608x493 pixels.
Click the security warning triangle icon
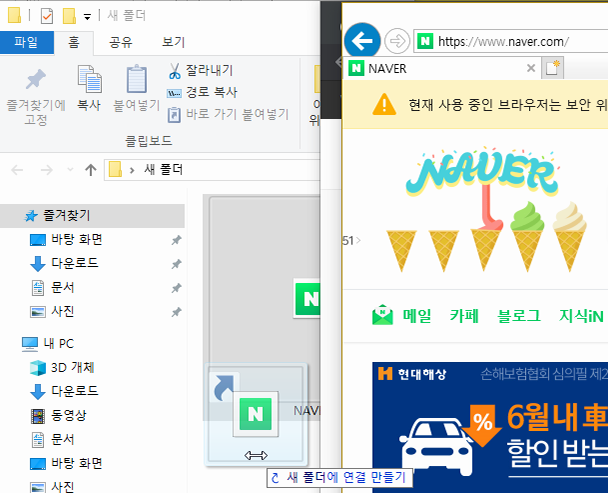coord(384,104)
